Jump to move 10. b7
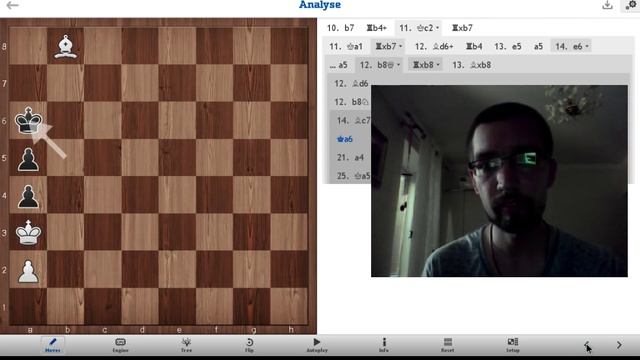The height and width of the screenshot is (360, 640). [340, 28]
